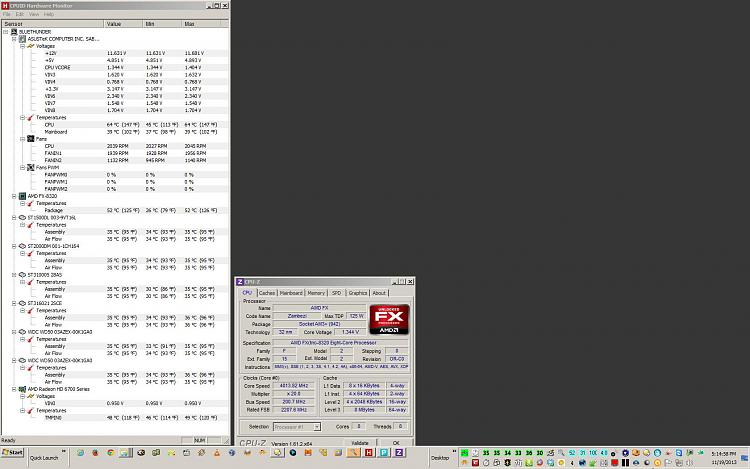Collapse the ST310005 drive node
Image resolution: width=750 pixels, height=469 pixels.
[x=14, y=275]
